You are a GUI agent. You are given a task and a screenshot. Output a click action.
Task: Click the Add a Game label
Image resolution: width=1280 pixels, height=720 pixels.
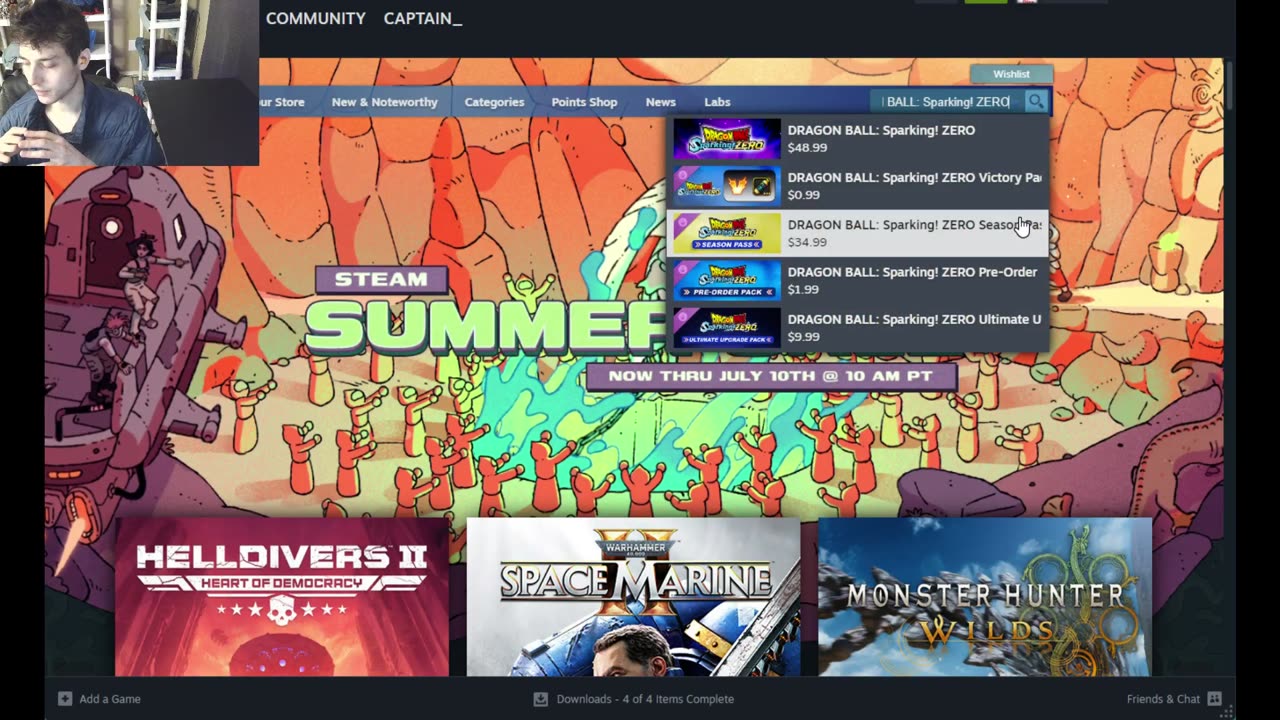pyautogui.click(x=110, y=699)
